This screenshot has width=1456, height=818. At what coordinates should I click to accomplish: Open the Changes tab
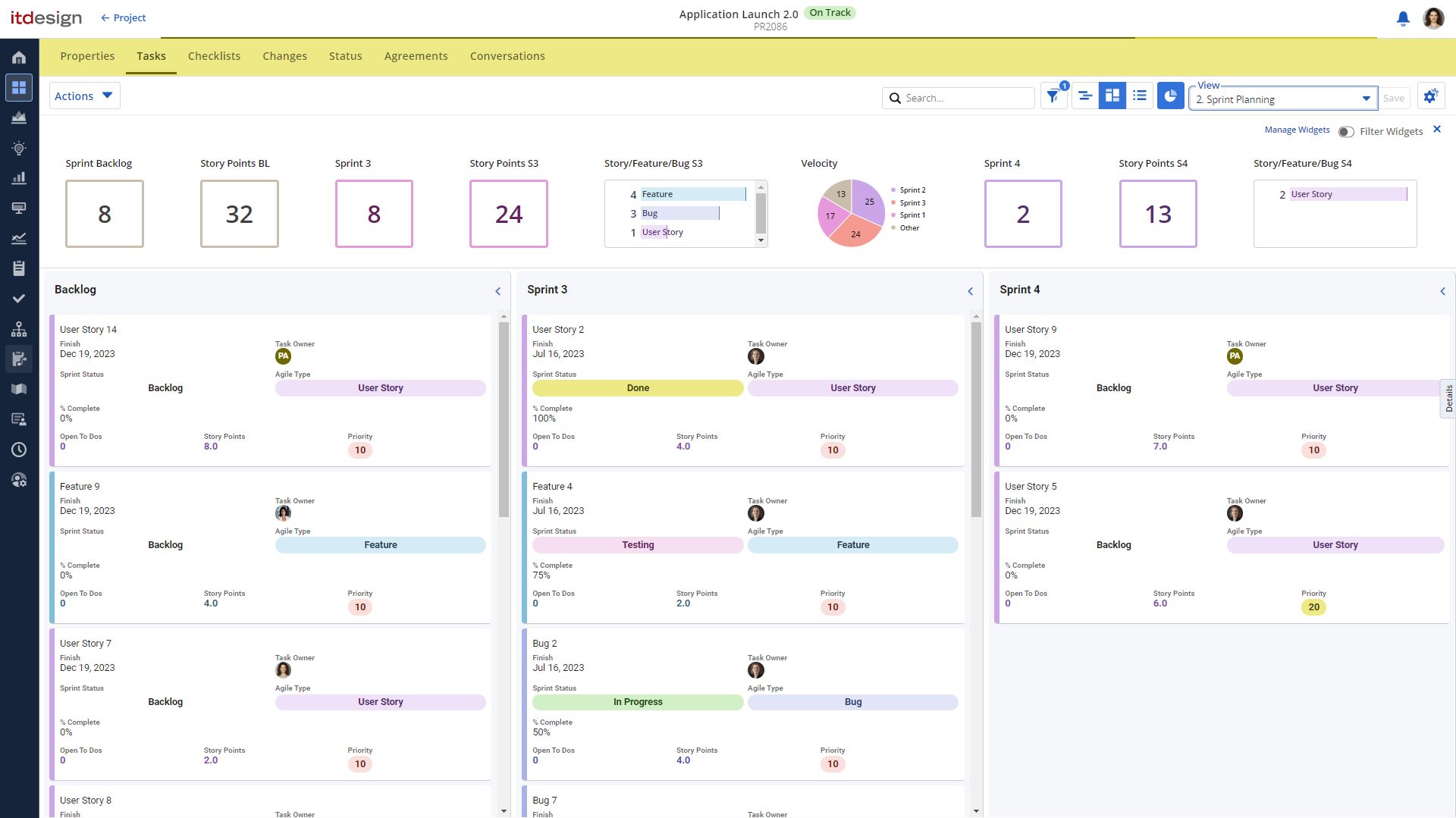click(284, 56)
